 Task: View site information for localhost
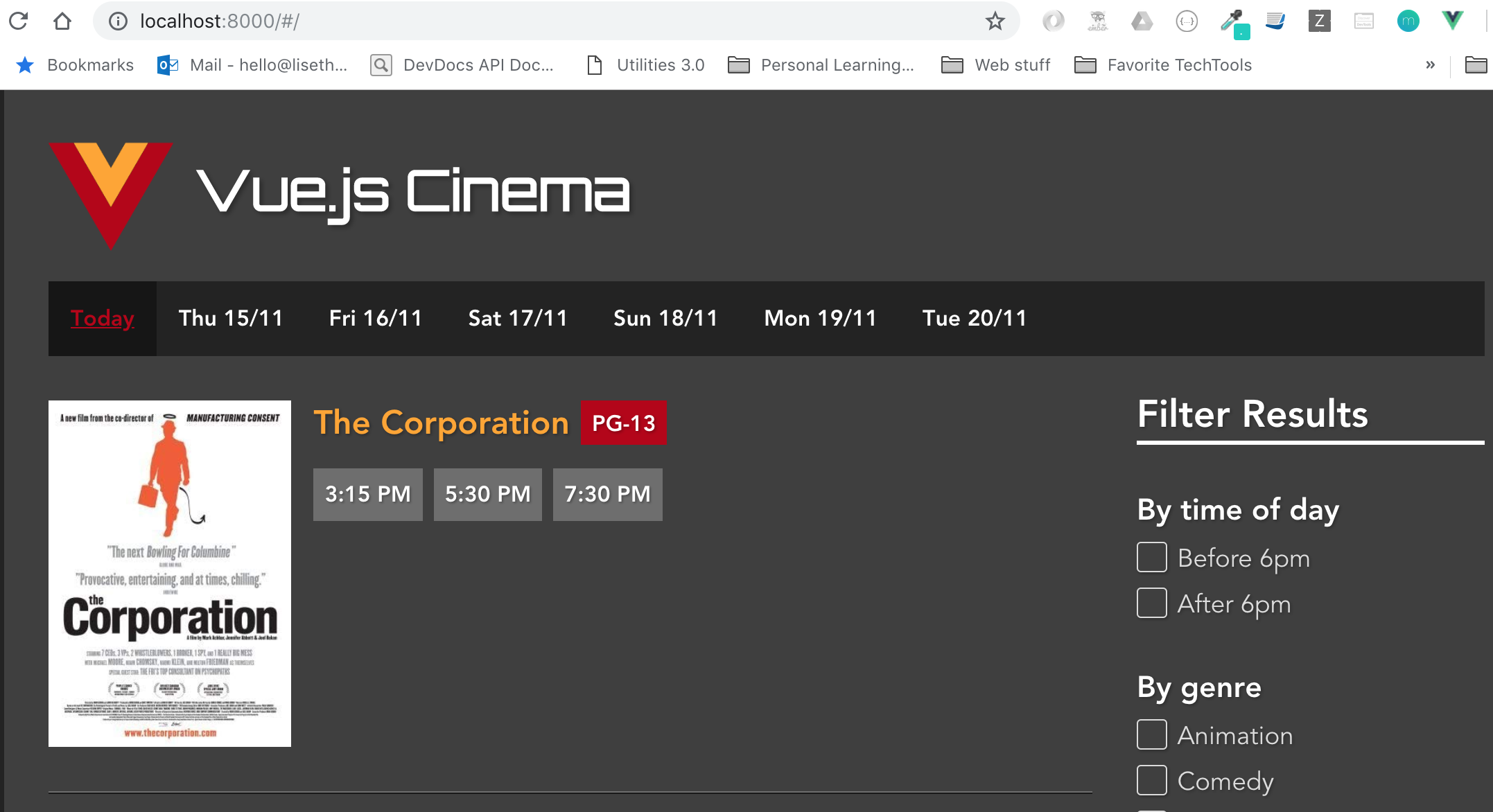tap(119, 21)
